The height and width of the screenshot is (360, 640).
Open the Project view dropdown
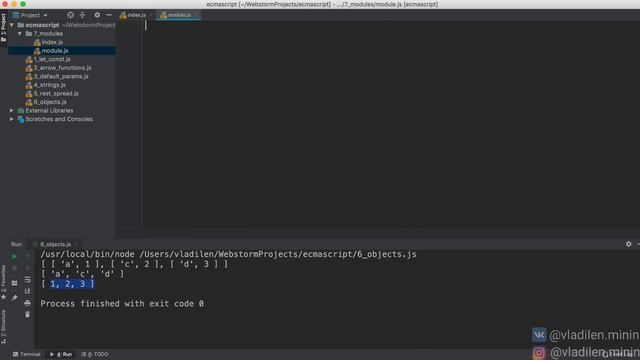point(31,15)
